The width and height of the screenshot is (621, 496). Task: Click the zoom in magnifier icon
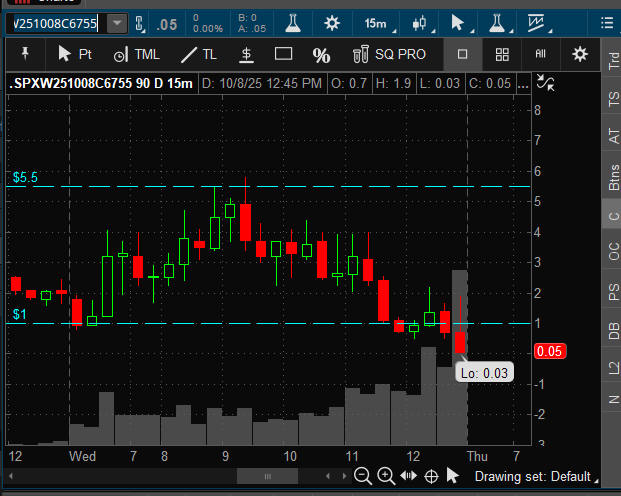[x=386, y=475]
